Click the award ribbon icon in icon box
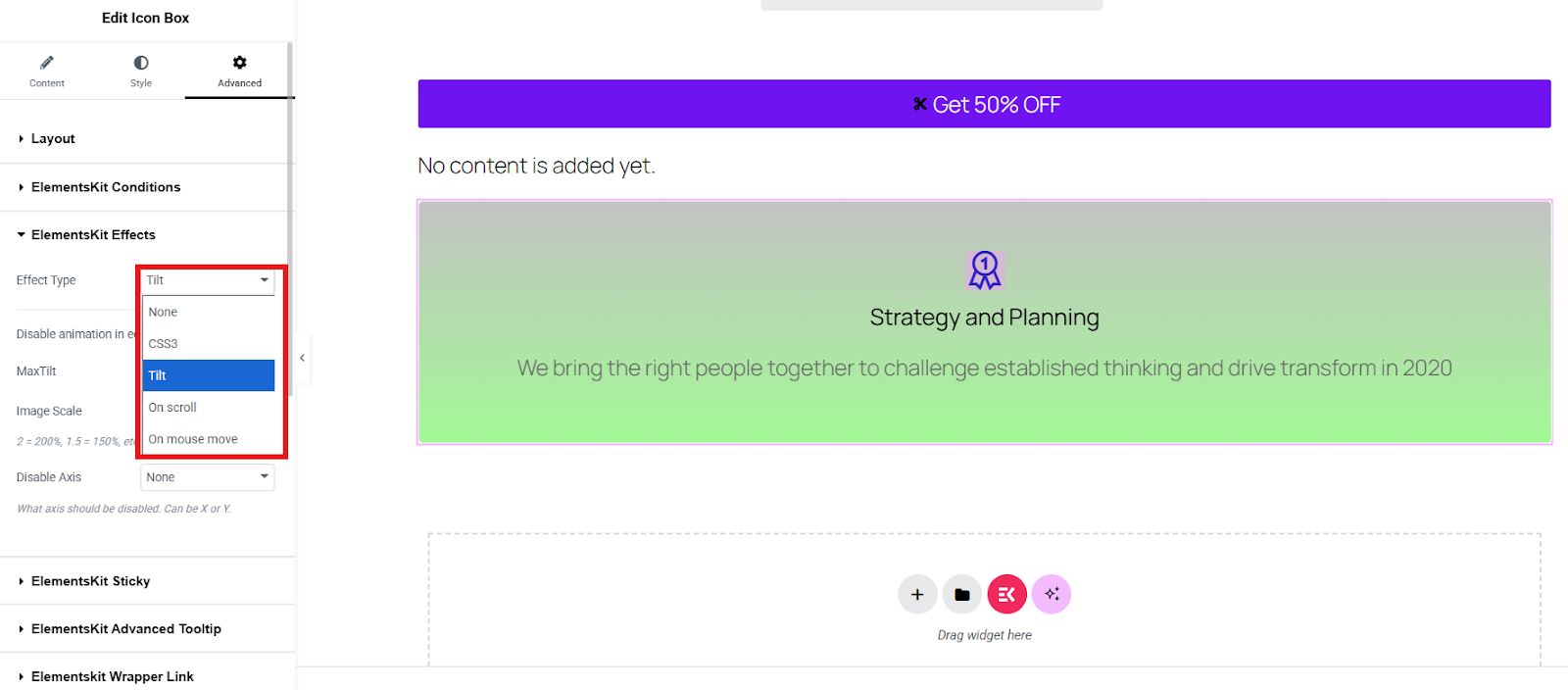Viewport: 1568px width, 690px height. [x=984, y=270]
